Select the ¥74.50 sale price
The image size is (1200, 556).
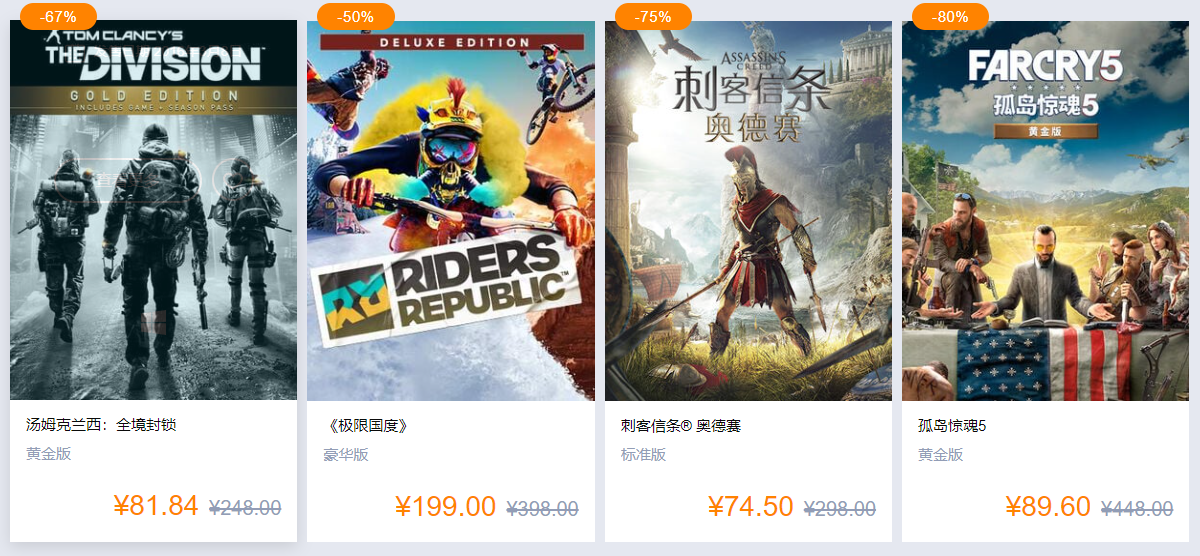pyautogui.click(x=750, y=506)
